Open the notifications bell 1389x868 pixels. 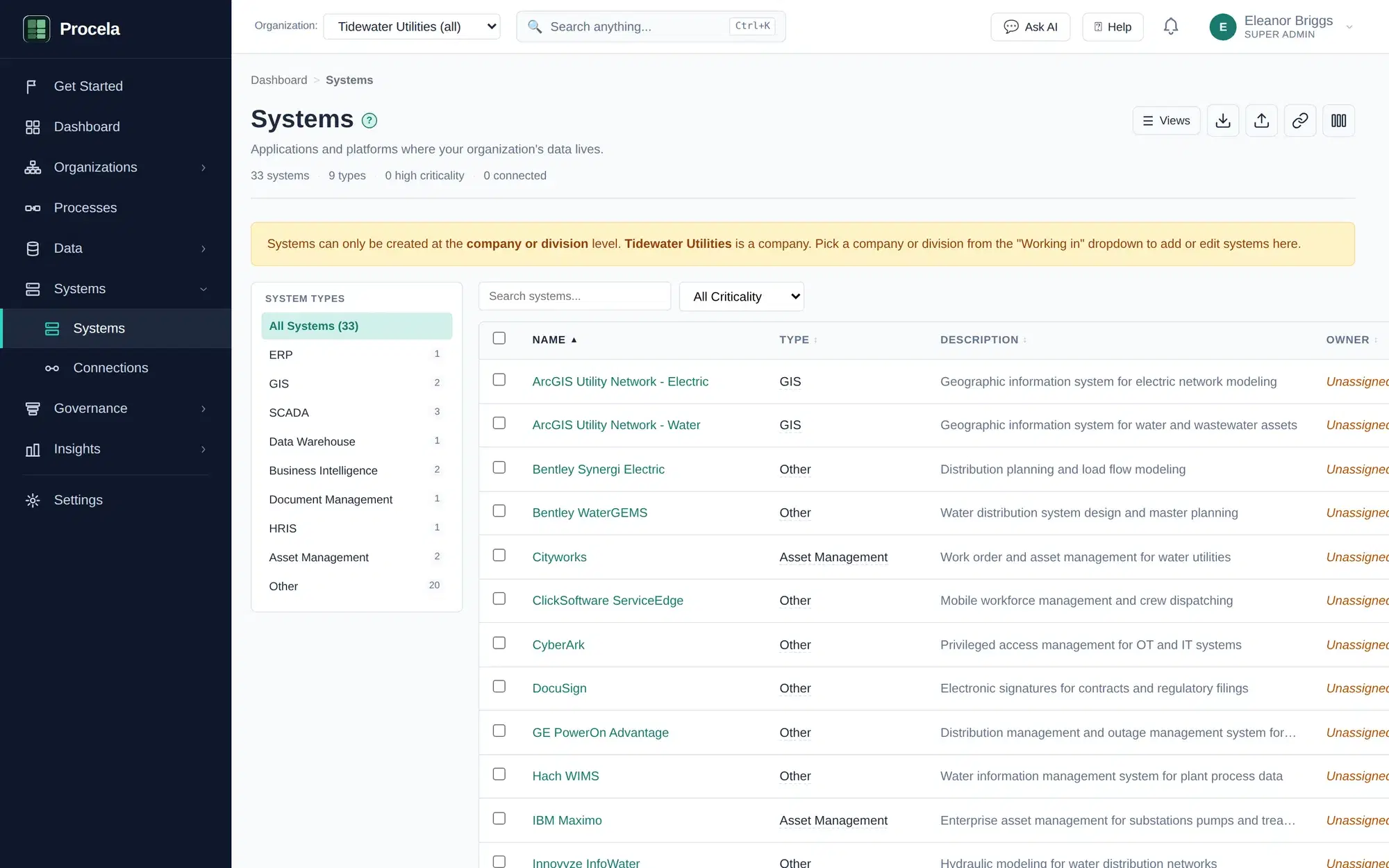coord(1171,26)
